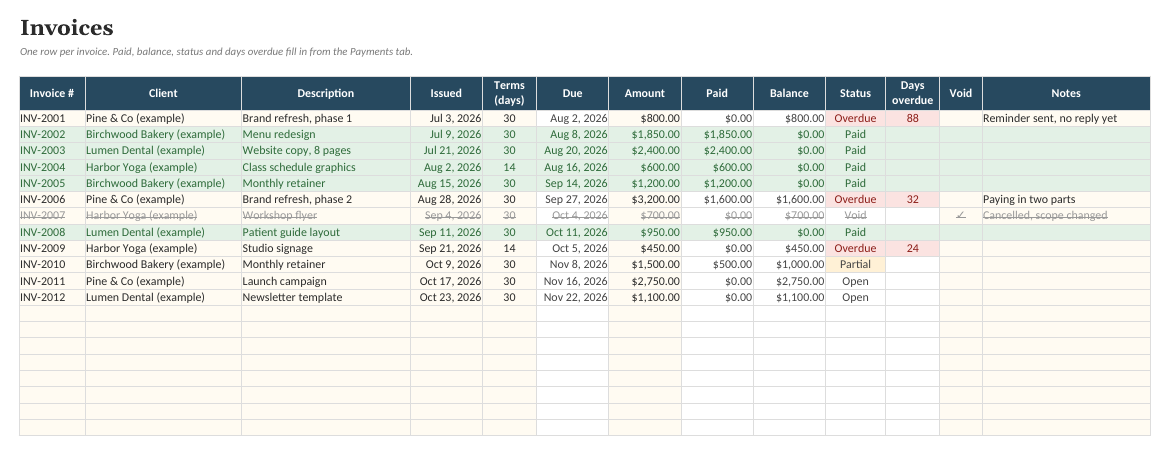
Task: Click cell INV-2001
Action: [52, 119]
